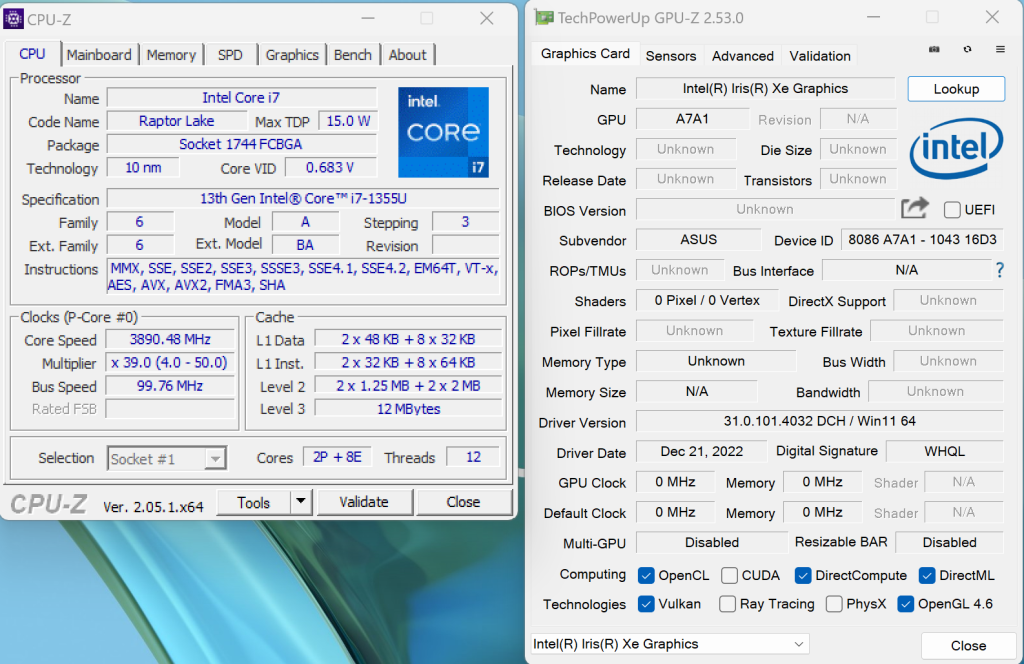
Task: Click the GPU Name text field
Action: (x=765, y=89)
